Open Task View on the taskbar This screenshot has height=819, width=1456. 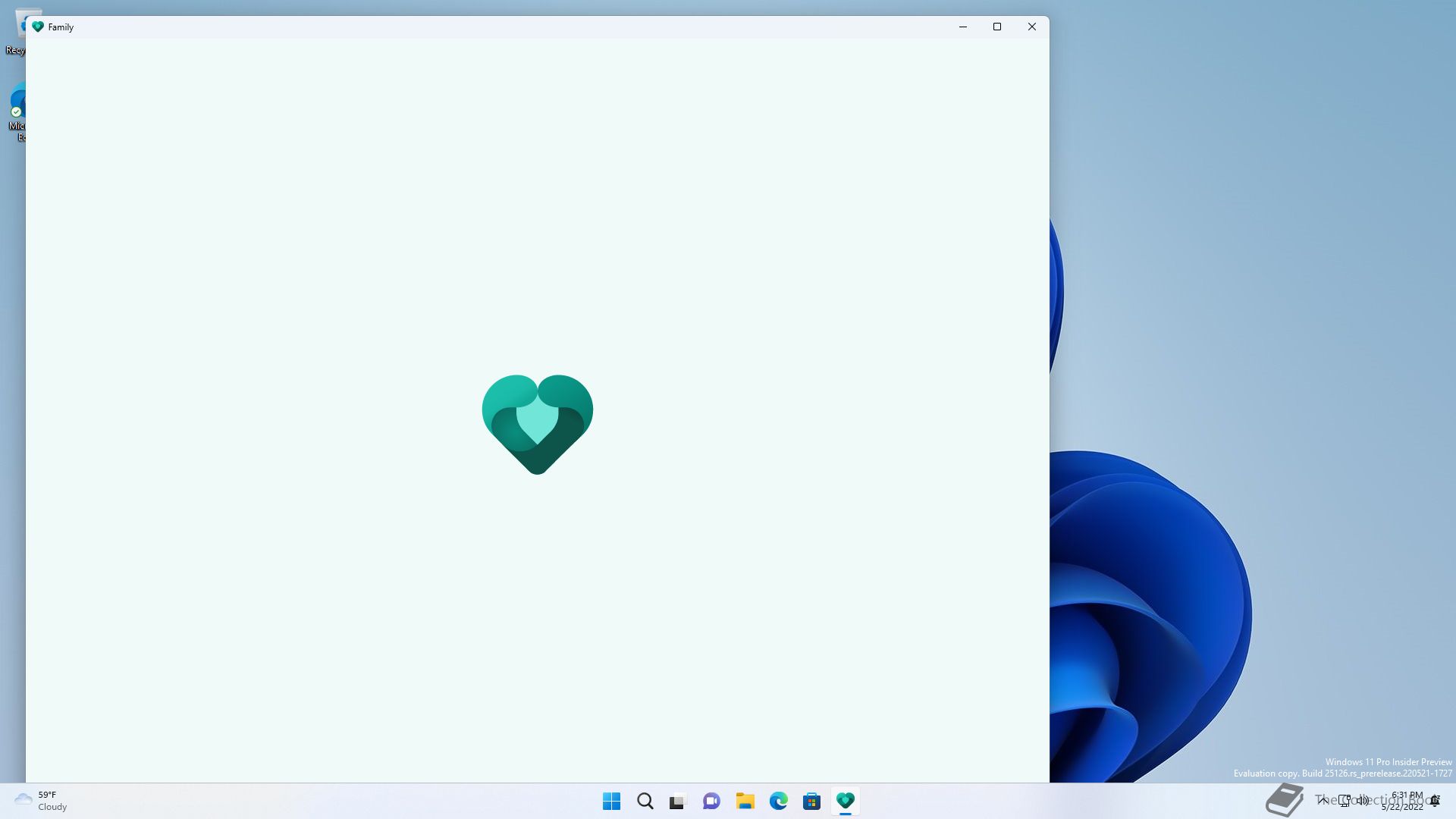[678, 801]
